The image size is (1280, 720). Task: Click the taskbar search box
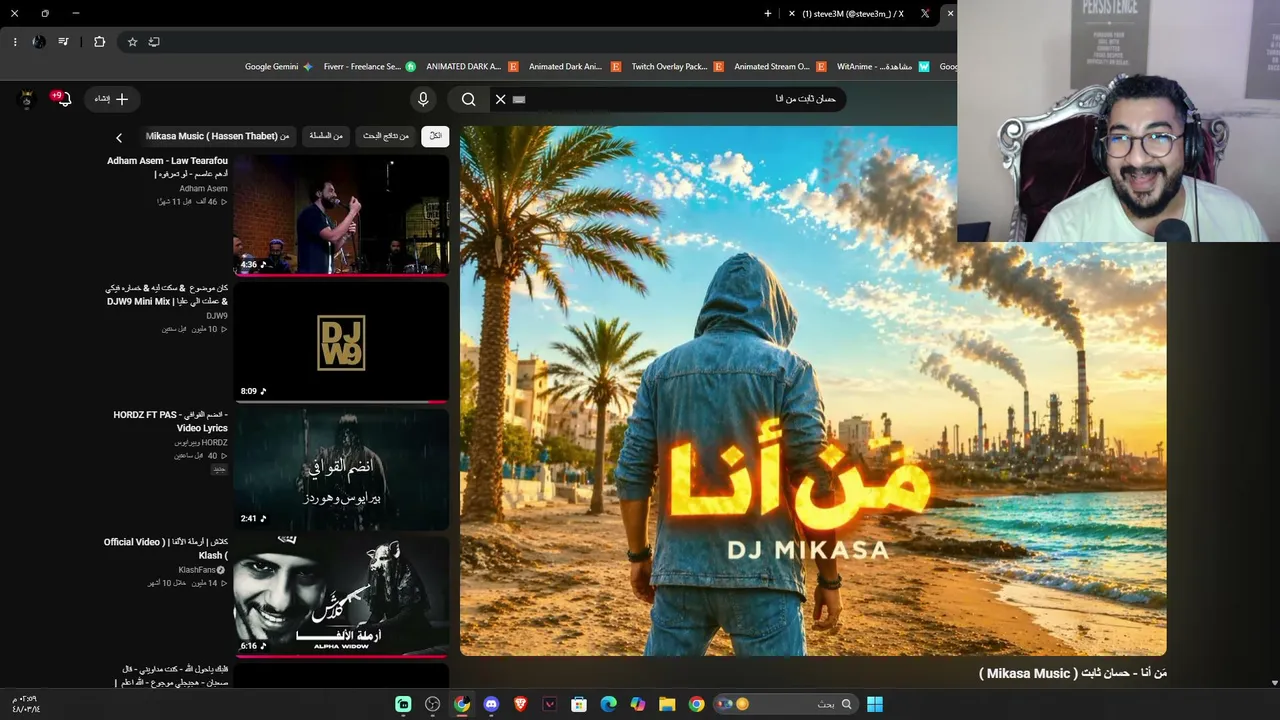click(x=784, y=704)
